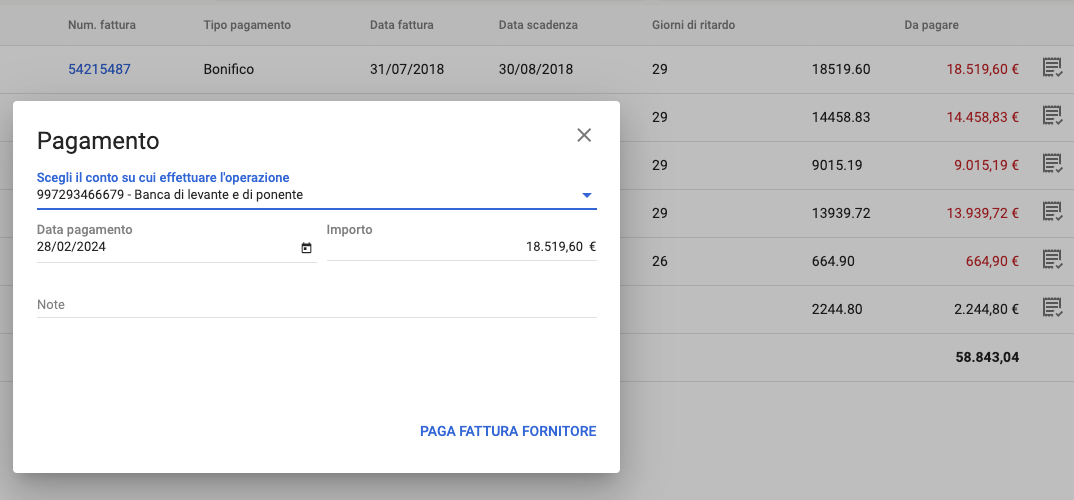Click payment icon for 2.244,80 € invoice row
The image size is (1074, 500).
tap(1052, 308)
